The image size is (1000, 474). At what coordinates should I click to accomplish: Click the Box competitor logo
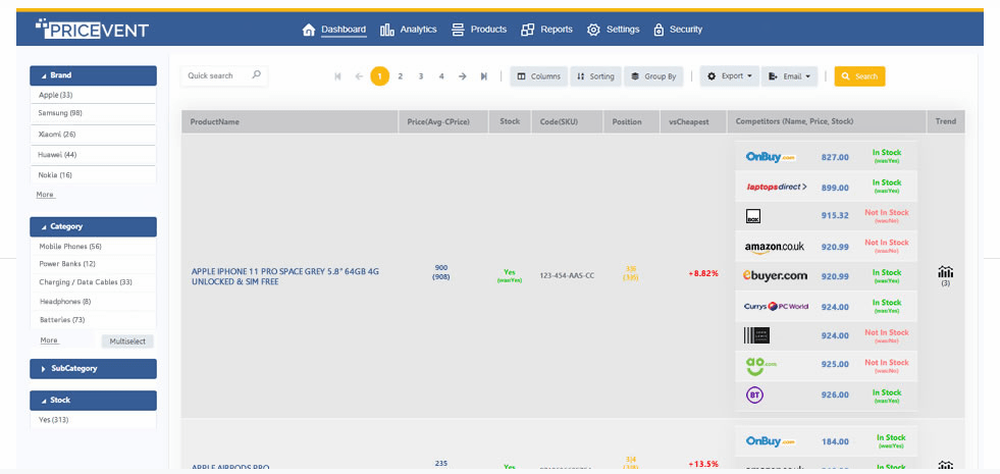coord(753,216)
